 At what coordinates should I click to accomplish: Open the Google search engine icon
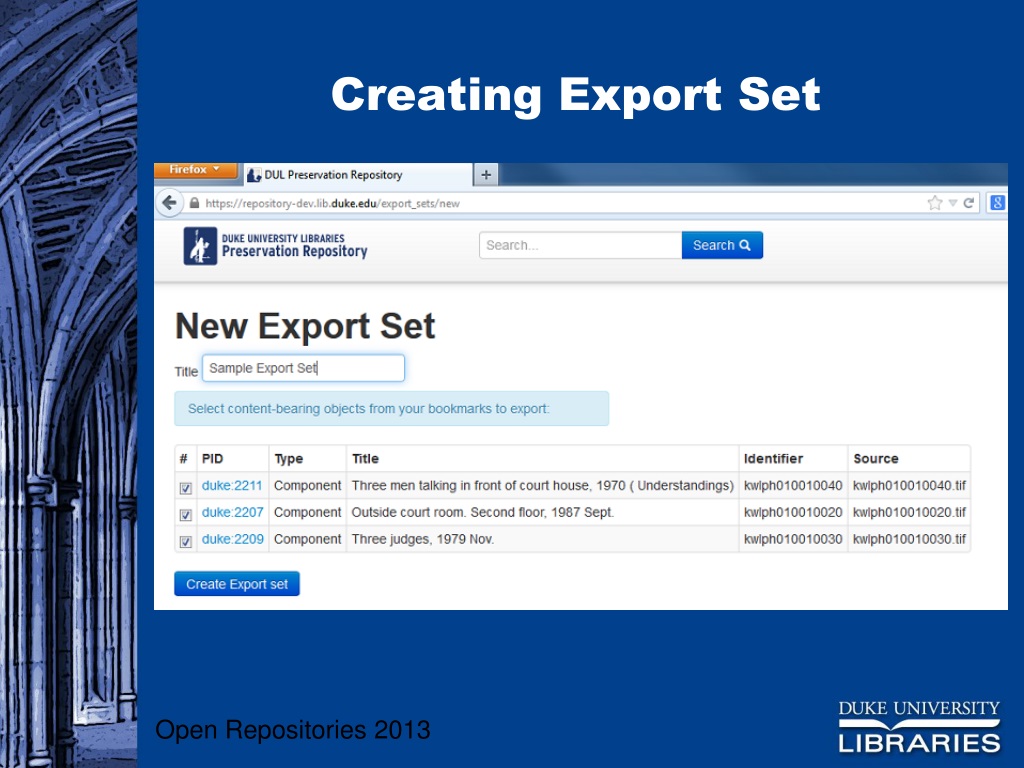point(997,203)
